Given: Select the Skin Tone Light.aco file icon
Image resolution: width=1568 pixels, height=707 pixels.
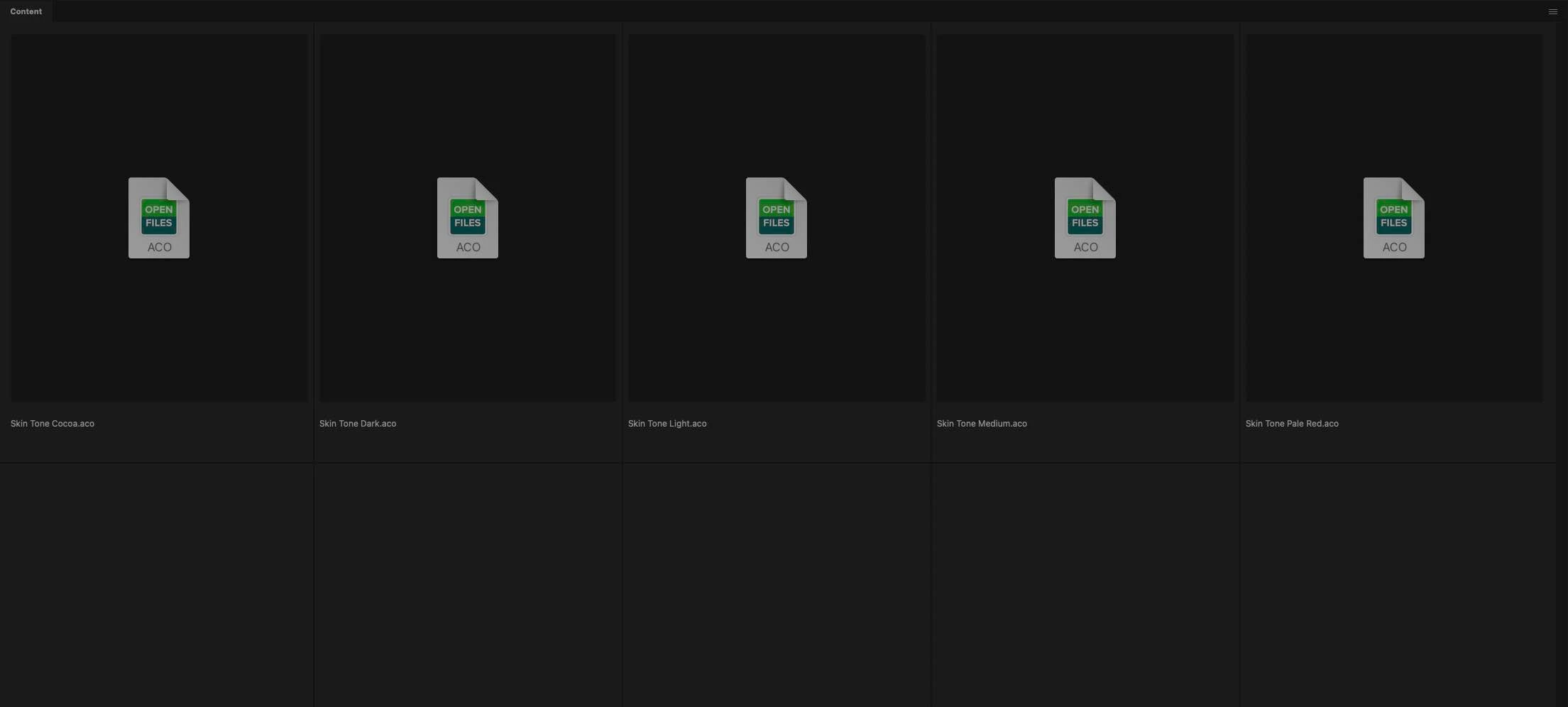Looking at the screenshot, I should coord(777,218).
